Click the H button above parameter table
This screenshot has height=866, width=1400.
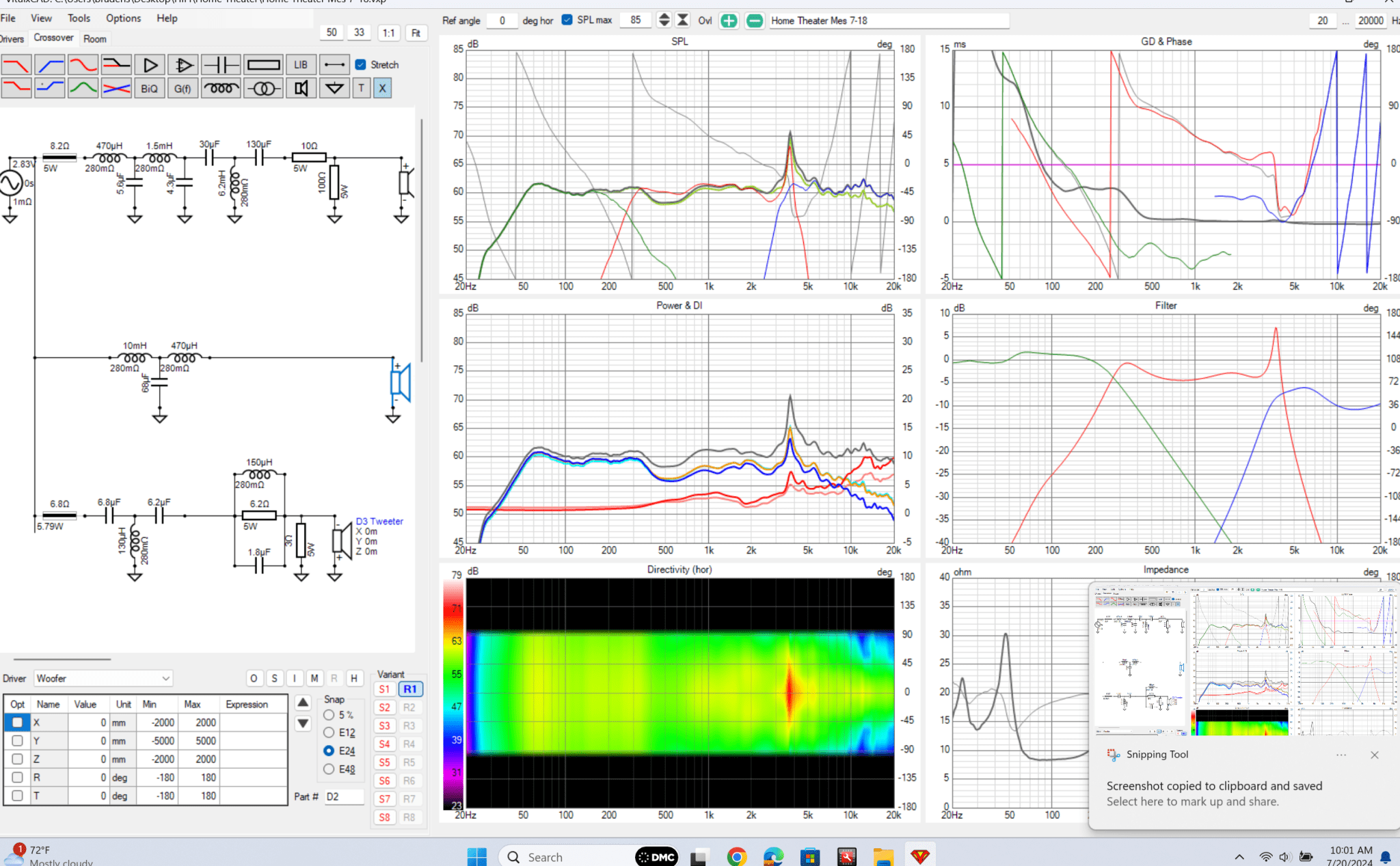(354, 678)
